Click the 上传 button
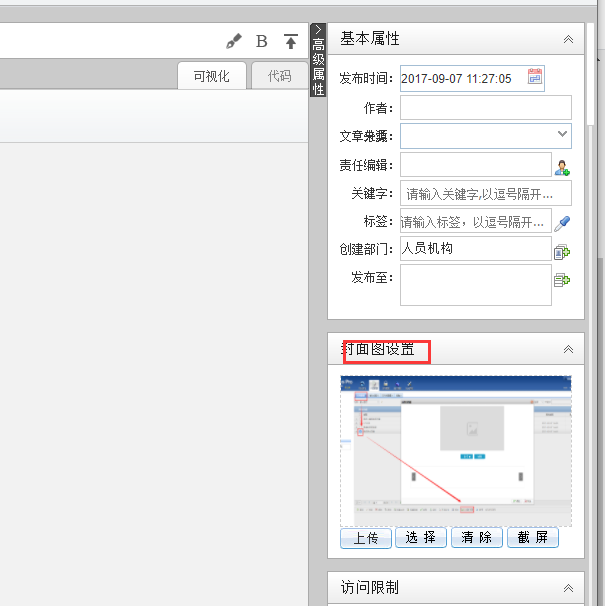Screen dimensions: 605x606 pyautogui.click(x=365, y=538)
